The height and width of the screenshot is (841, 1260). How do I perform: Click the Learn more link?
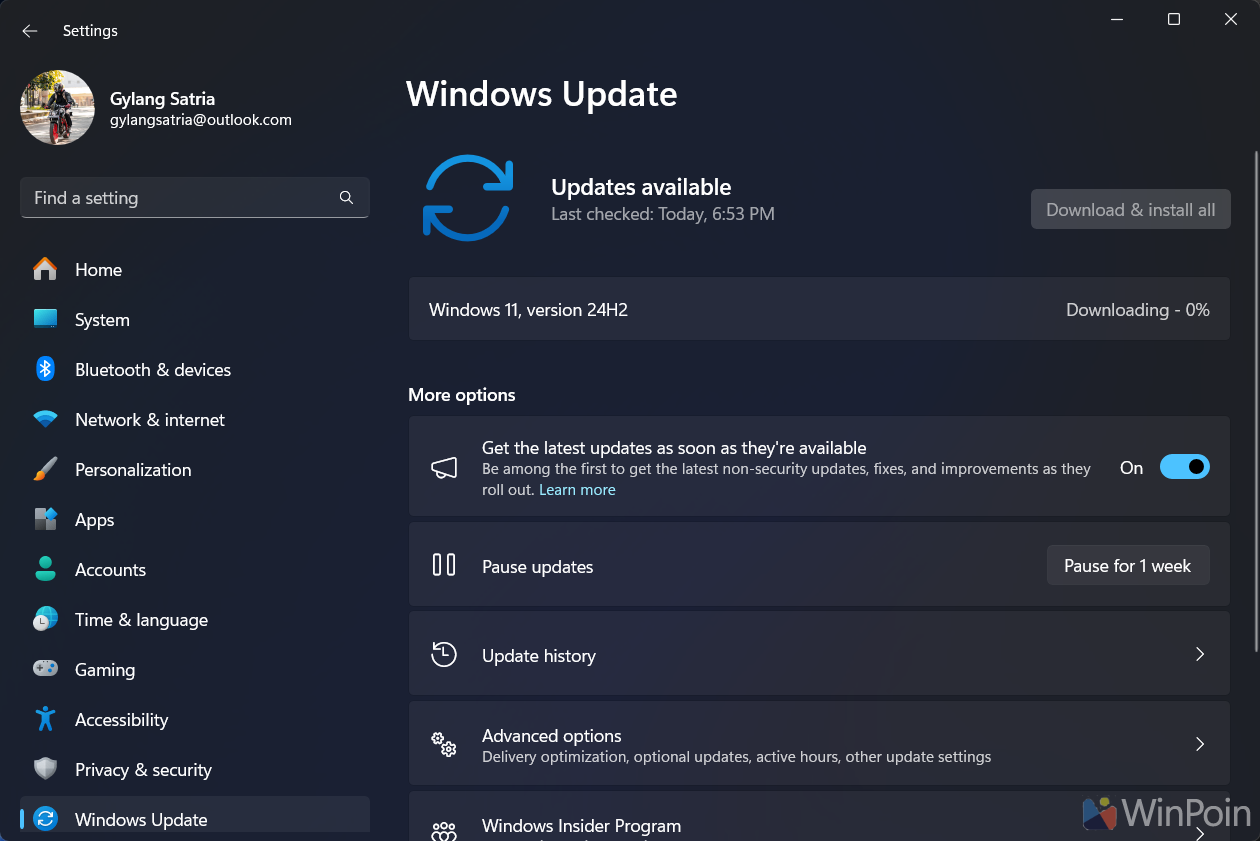(577, 490)
